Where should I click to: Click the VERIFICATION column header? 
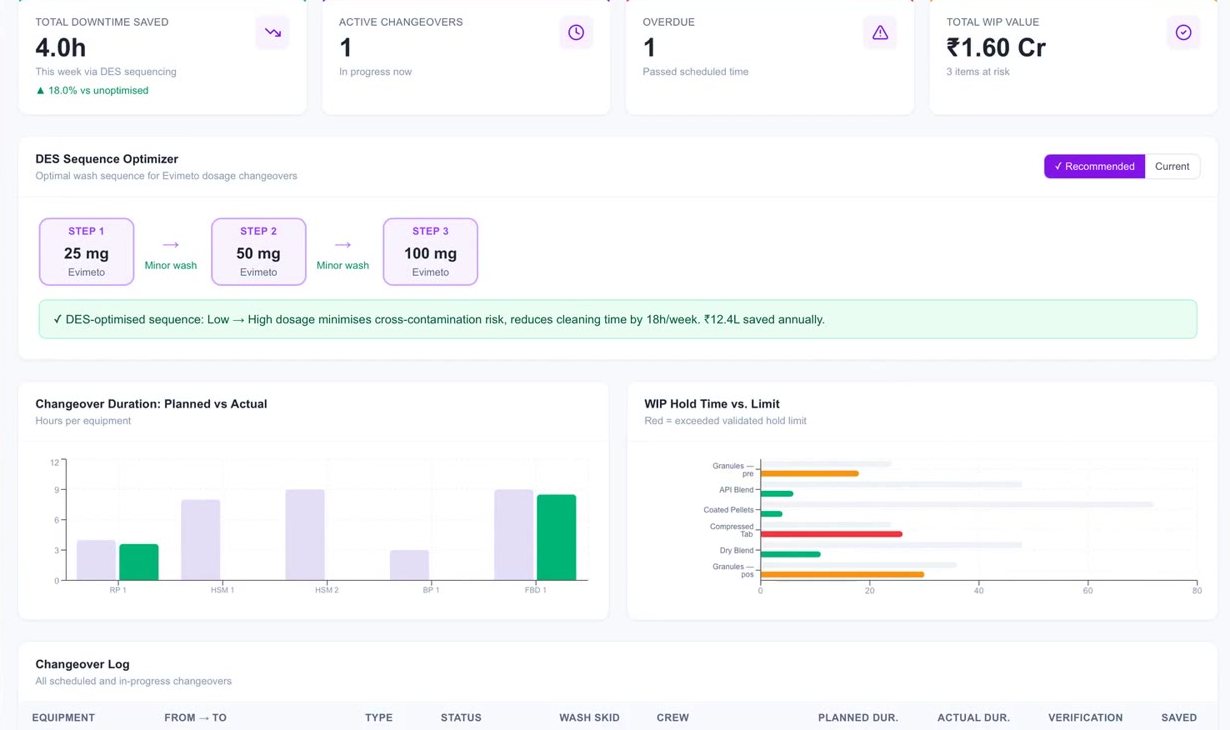coord(1085,717)
